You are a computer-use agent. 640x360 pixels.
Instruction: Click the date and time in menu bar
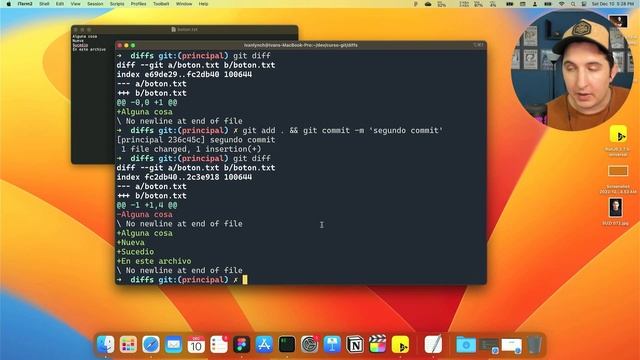click(612, 4)
